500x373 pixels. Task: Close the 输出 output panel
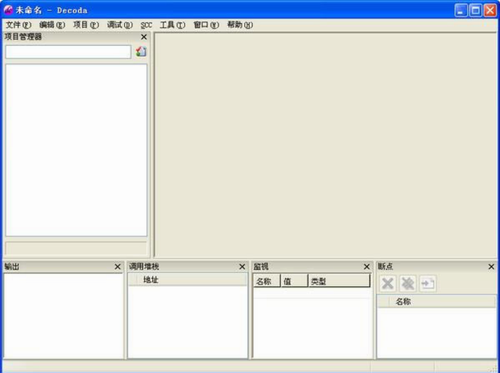117,267
